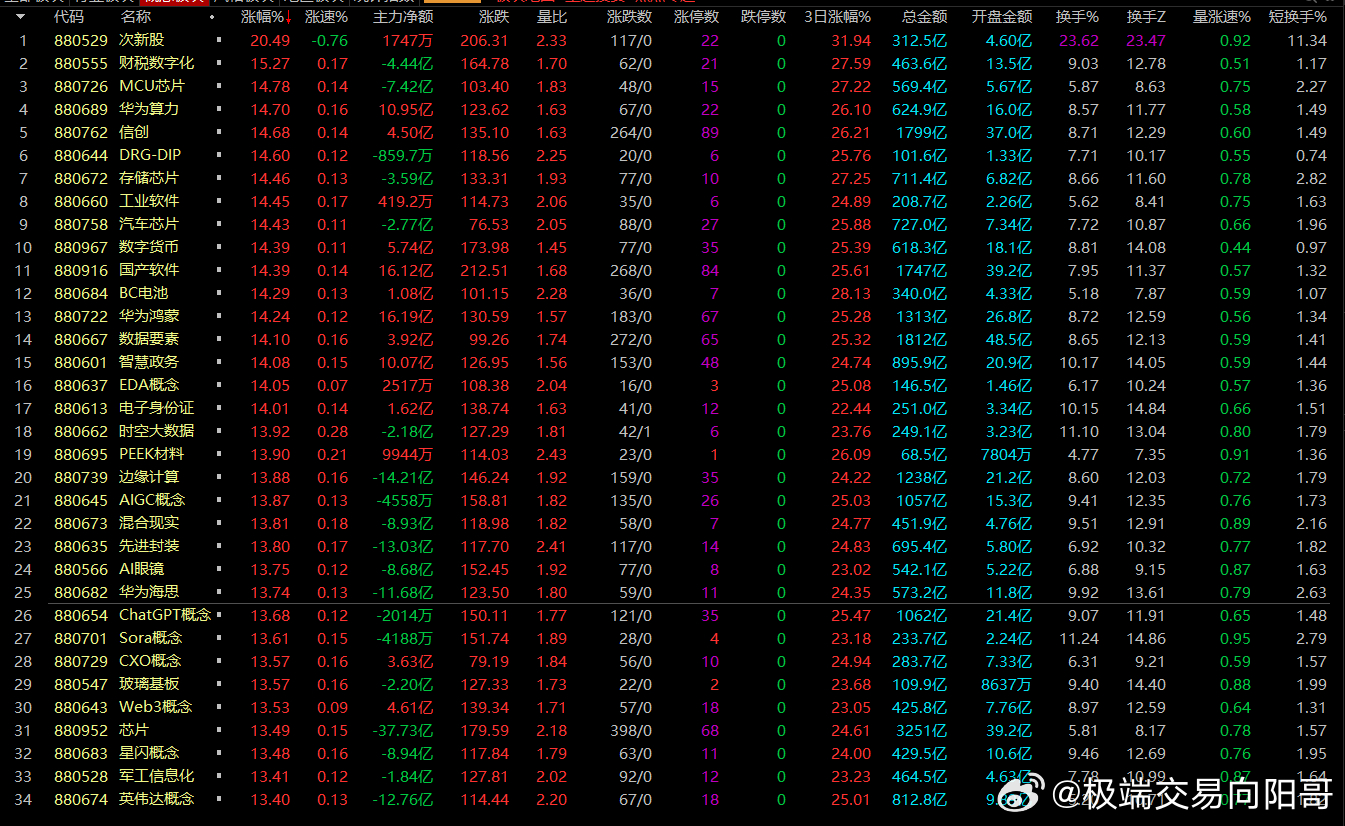Screen dimensions: 1345x826
Task: Select the 数据要素 row in the list
Action: click(x=149, y=340)
